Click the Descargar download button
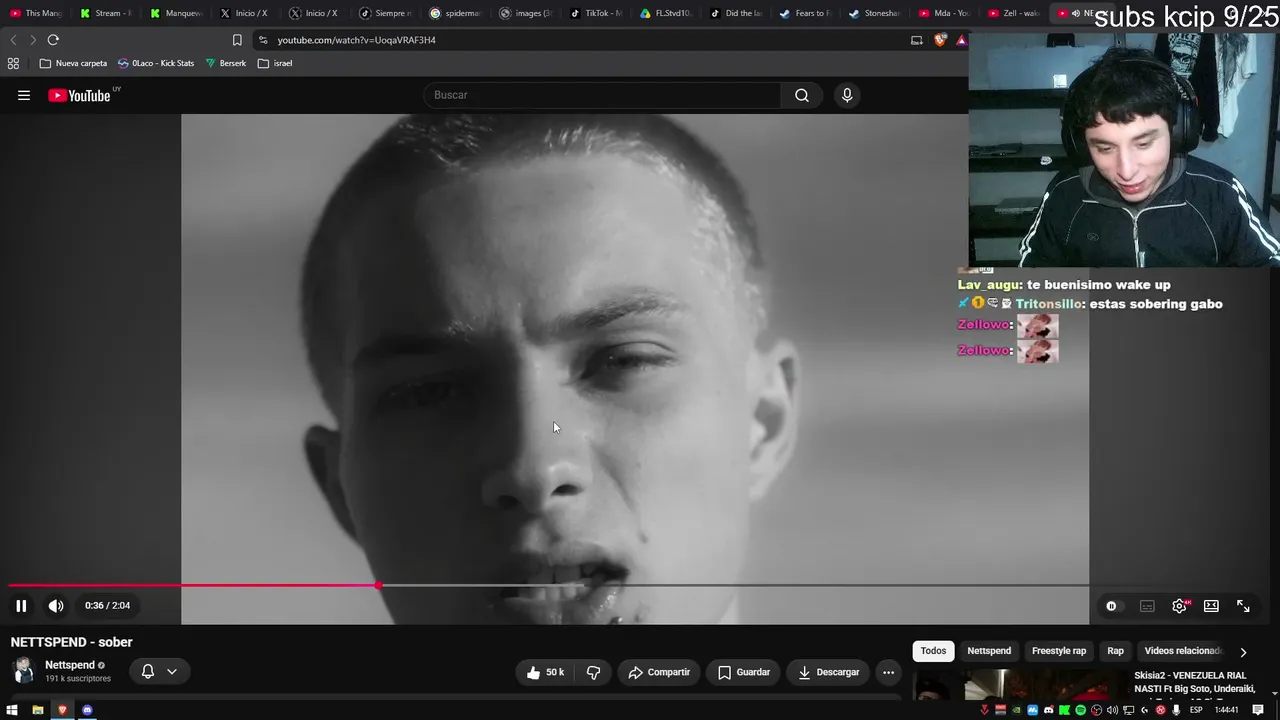This screenshot has height=720, width=1280. coord(829,672)
